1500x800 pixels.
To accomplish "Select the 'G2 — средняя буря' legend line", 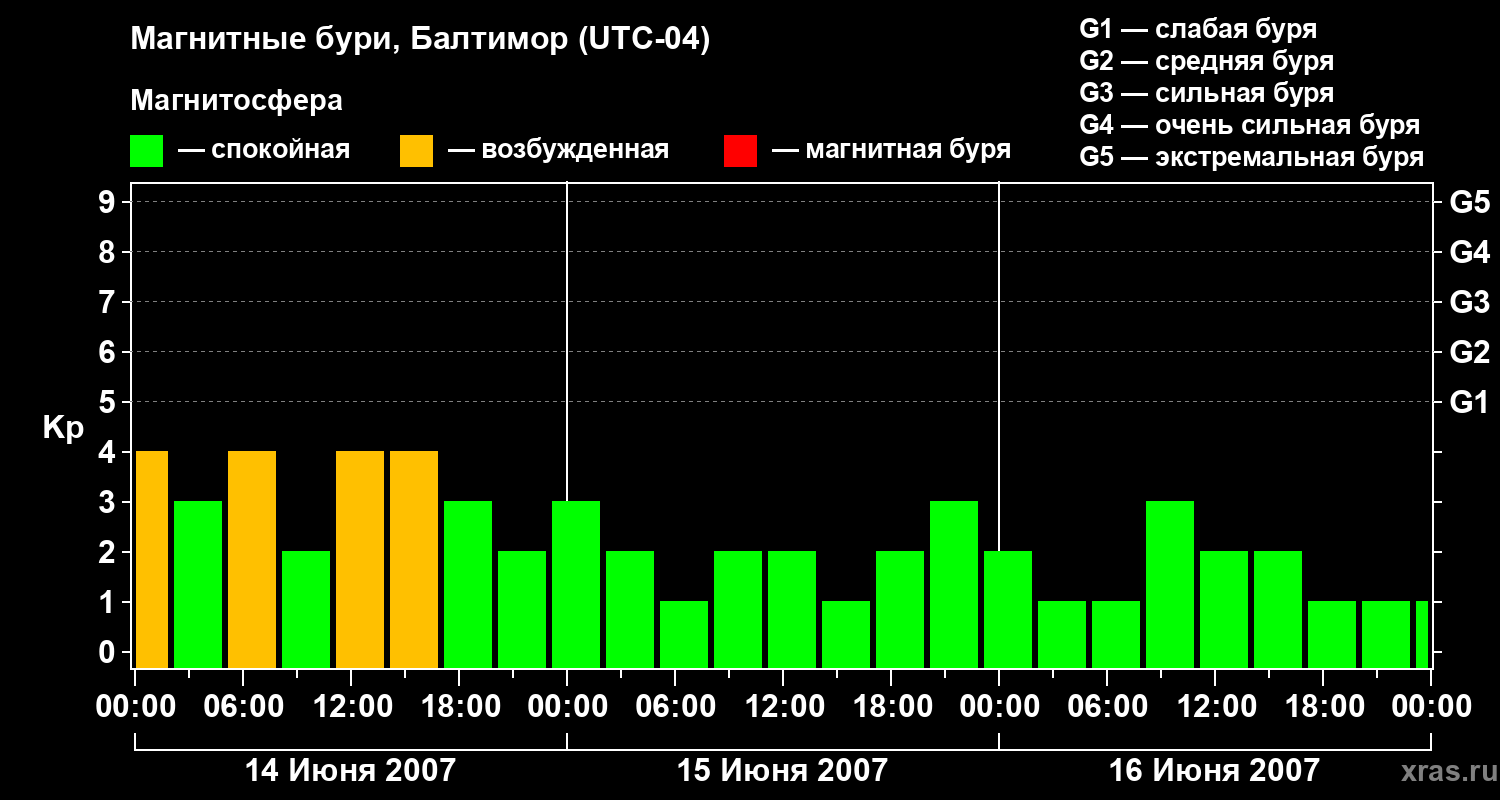I will pyautogui.click(x=1206, y=61).
